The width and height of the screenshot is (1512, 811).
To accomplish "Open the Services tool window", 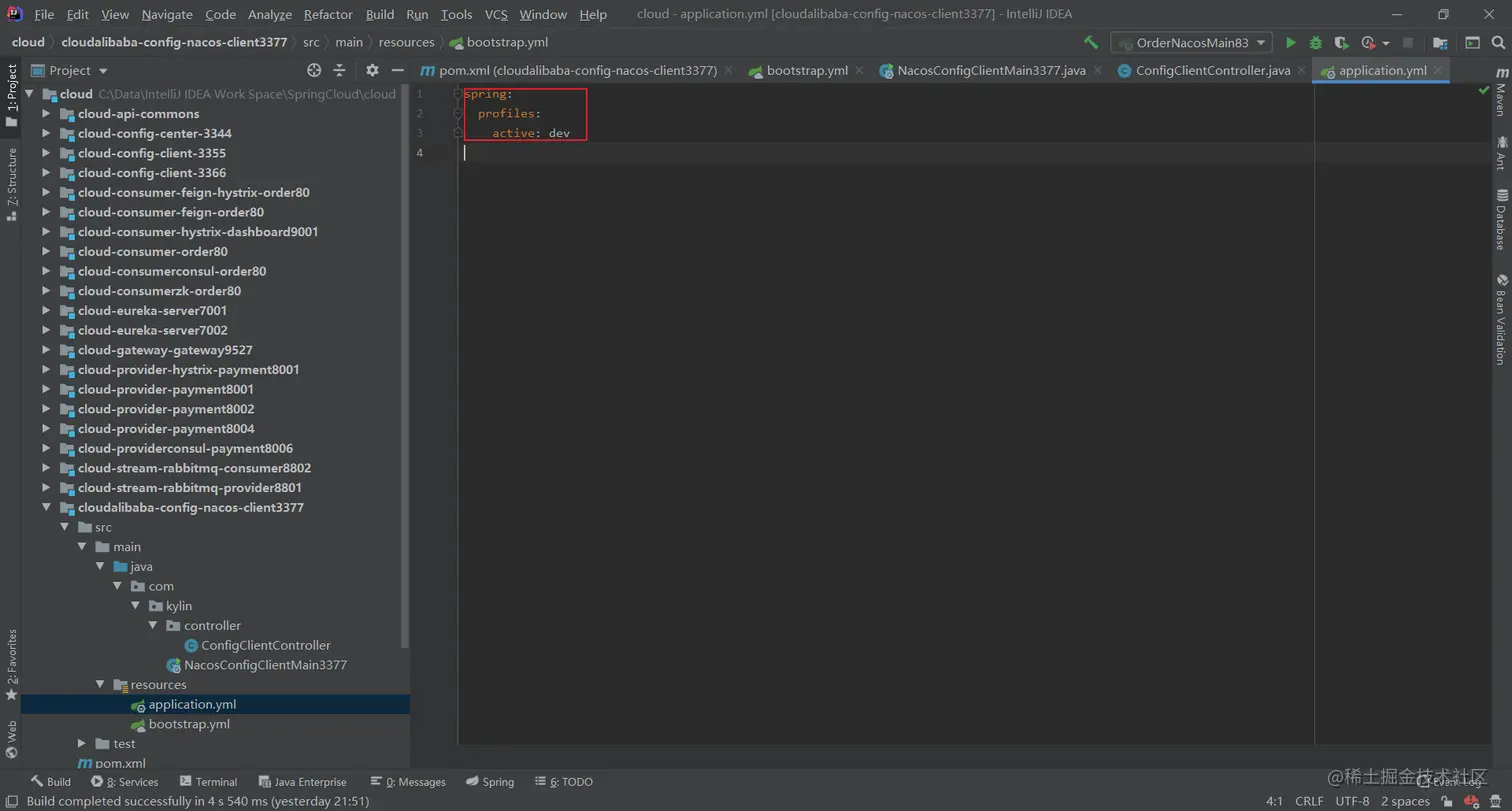I will pos(125,782).
